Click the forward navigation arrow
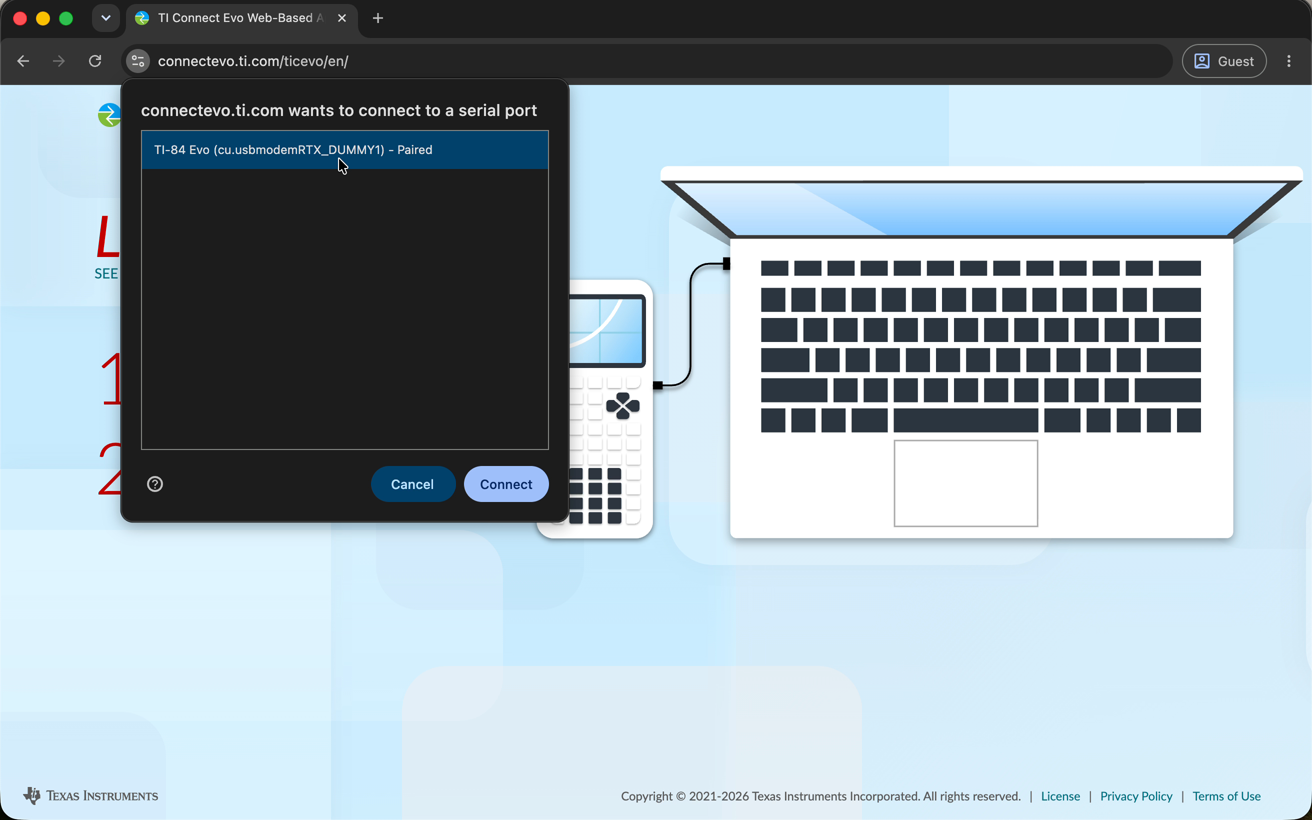 point(59,61)
